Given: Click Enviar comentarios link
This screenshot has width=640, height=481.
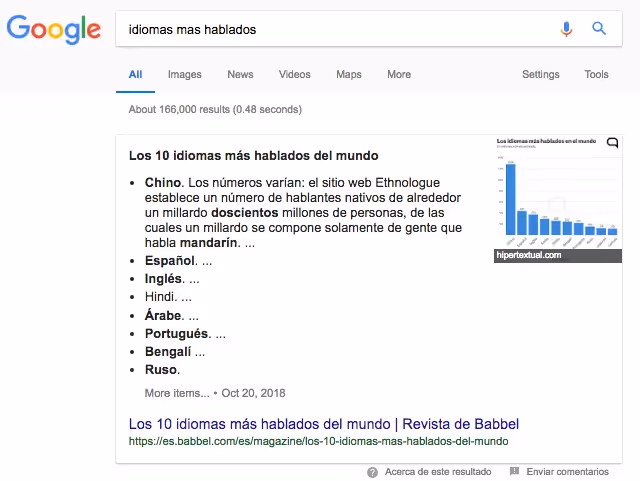Looking at the screenshot, I should pos(567,472).
